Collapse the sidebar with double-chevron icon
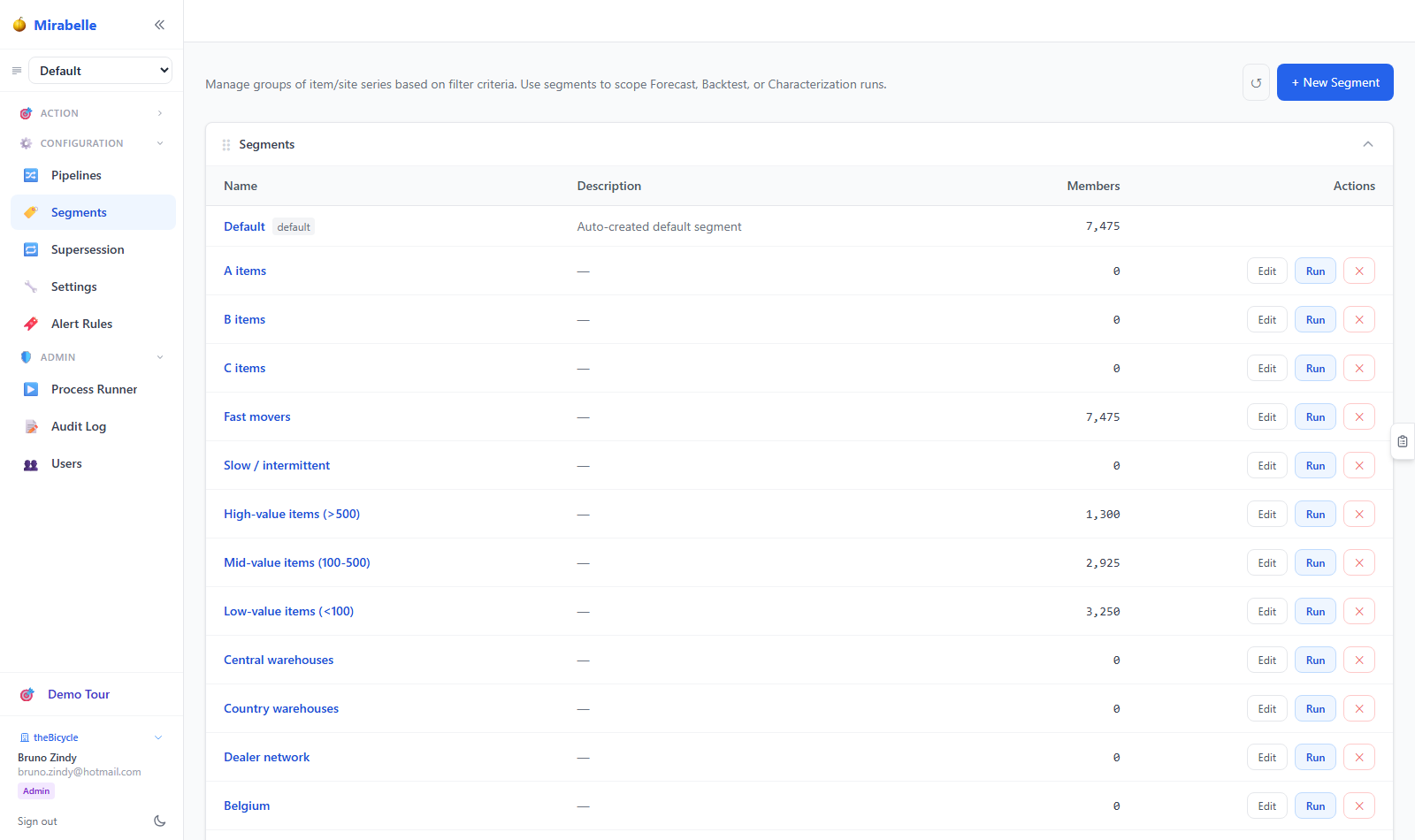Image resolution: width=1415 pixels, height=840 pixels. point(159,25)
